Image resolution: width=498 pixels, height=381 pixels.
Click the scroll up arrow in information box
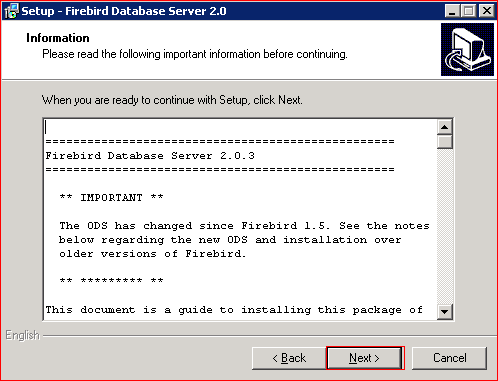tap(445, 127)
